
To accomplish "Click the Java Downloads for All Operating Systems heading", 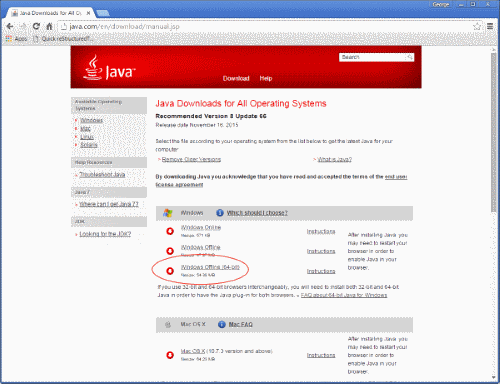I will pos(241,104).
